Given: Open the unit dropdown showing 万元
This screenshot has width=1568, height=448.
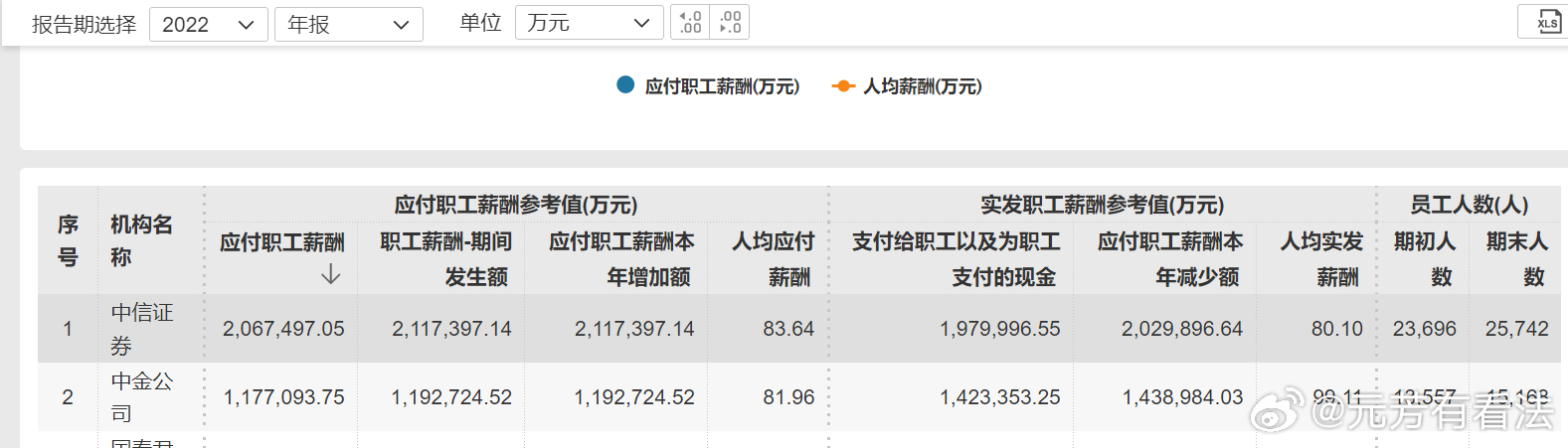Looking at the screenshot, I should 589,22.
